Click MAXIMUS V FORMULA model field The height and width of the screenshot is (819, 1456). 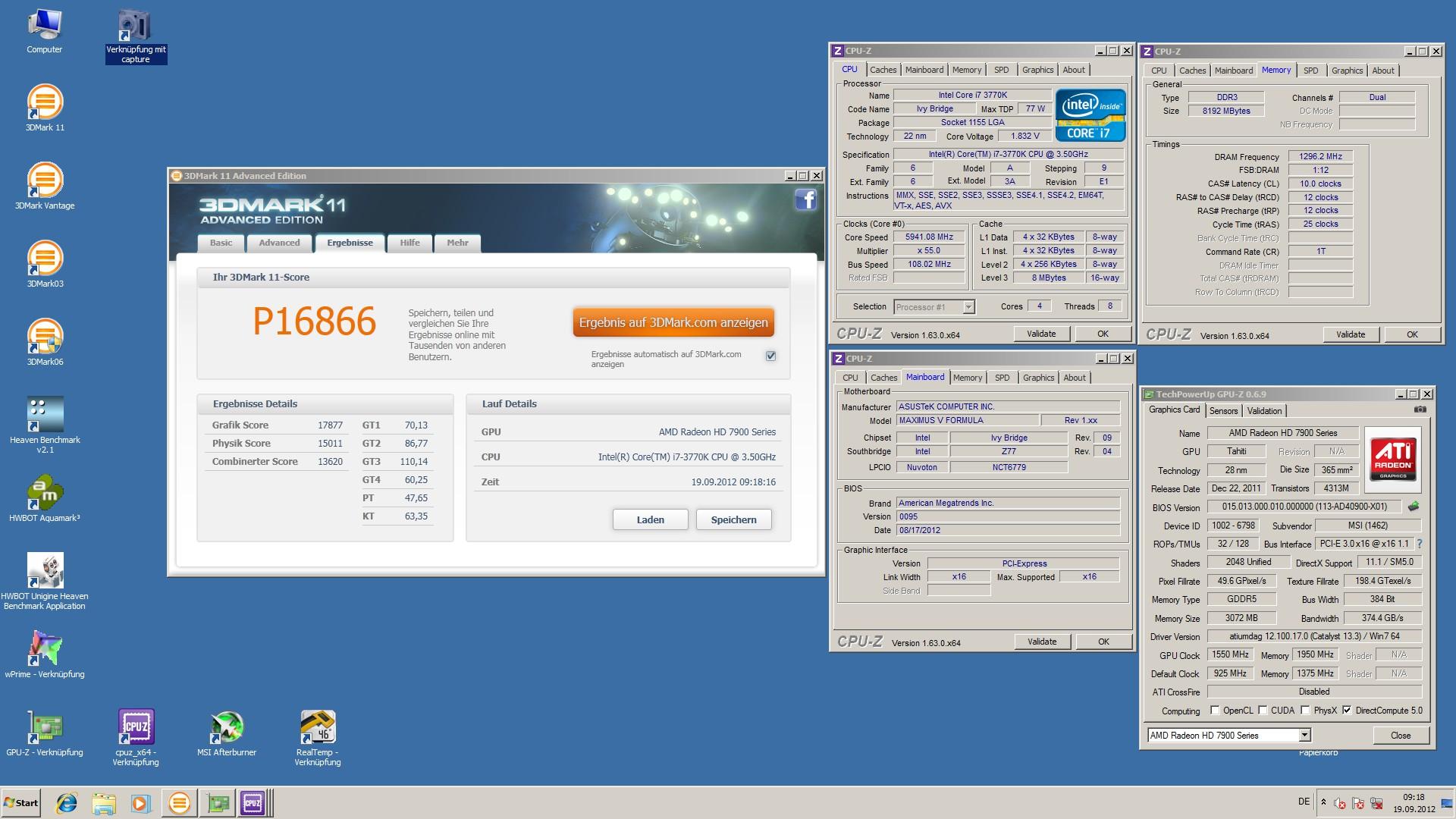tap(968, 420)
